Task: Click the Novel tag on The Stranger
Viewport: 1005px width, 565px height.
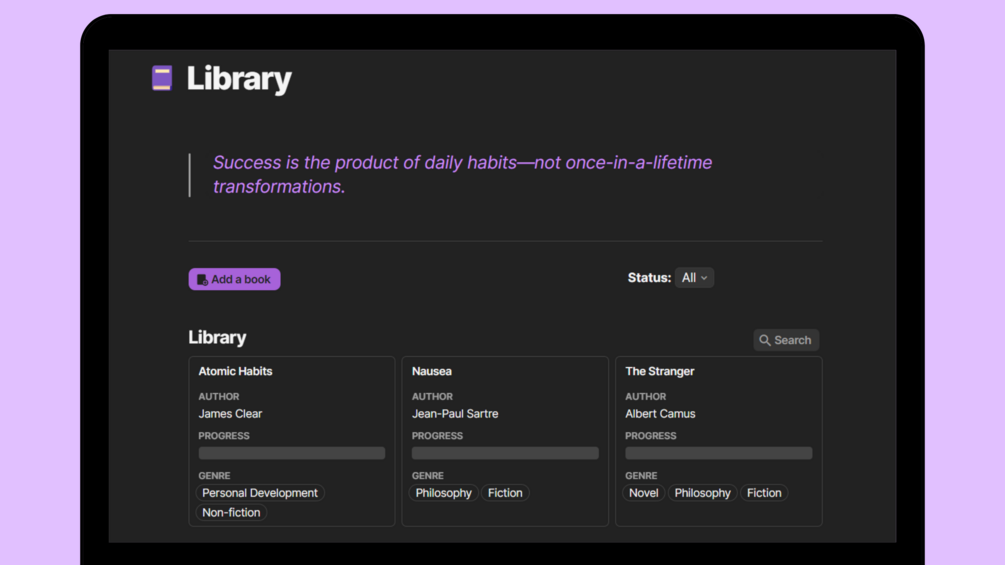Action: [643, 493]
